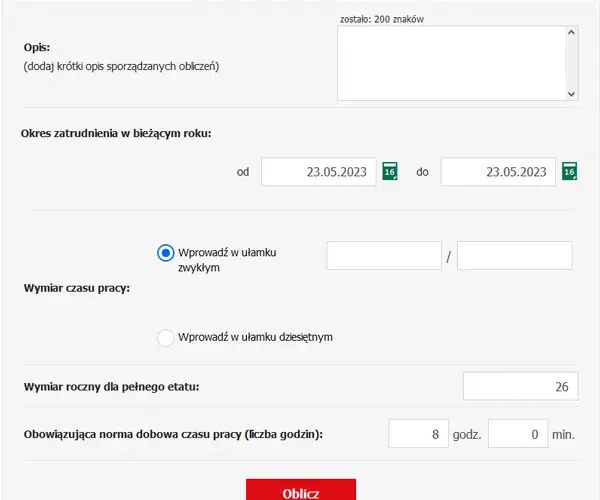The image size is (600, 500).
Task: Click the 'Wymiar roczny dla pełnego etatu:' label
Action: tap(111, 387)
